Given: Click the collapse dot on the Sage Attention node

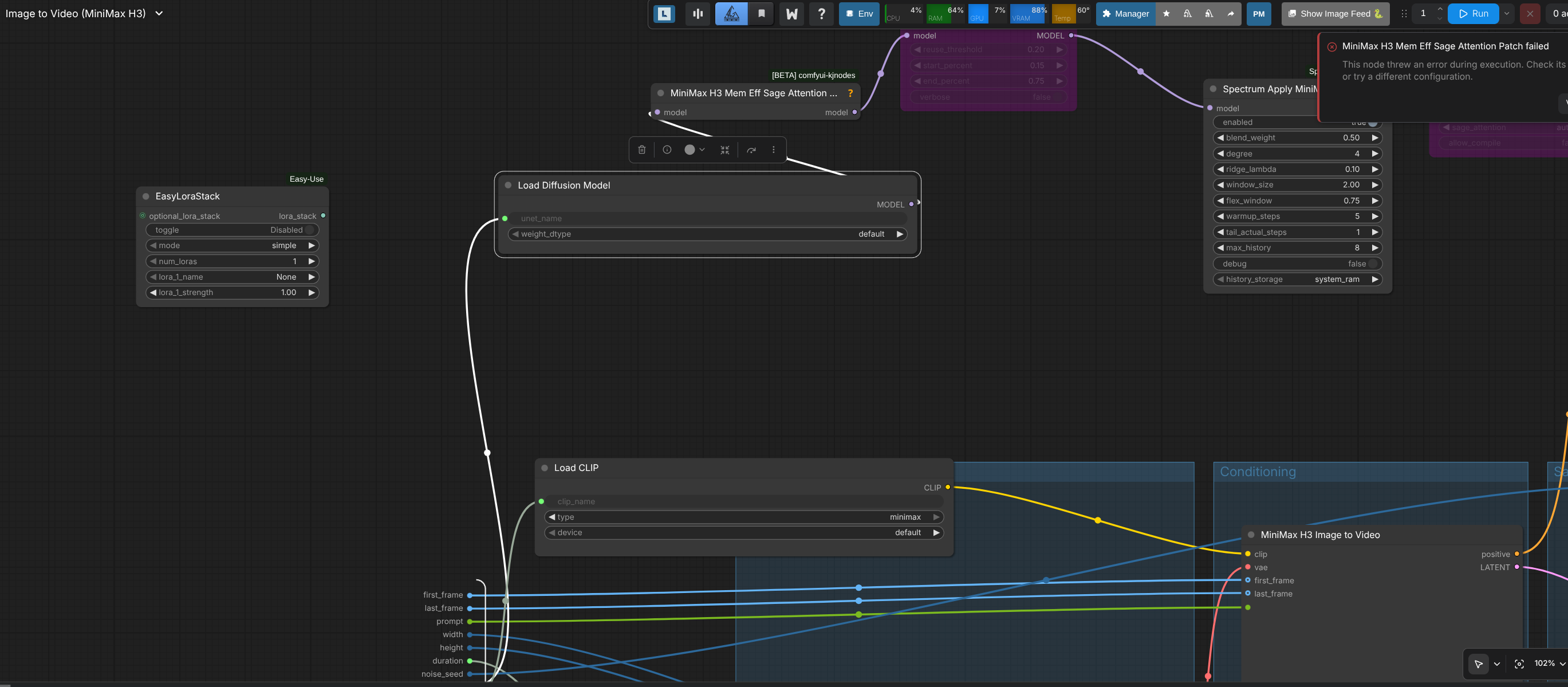Looking at the screenshot, I should (x=660, y=93).
